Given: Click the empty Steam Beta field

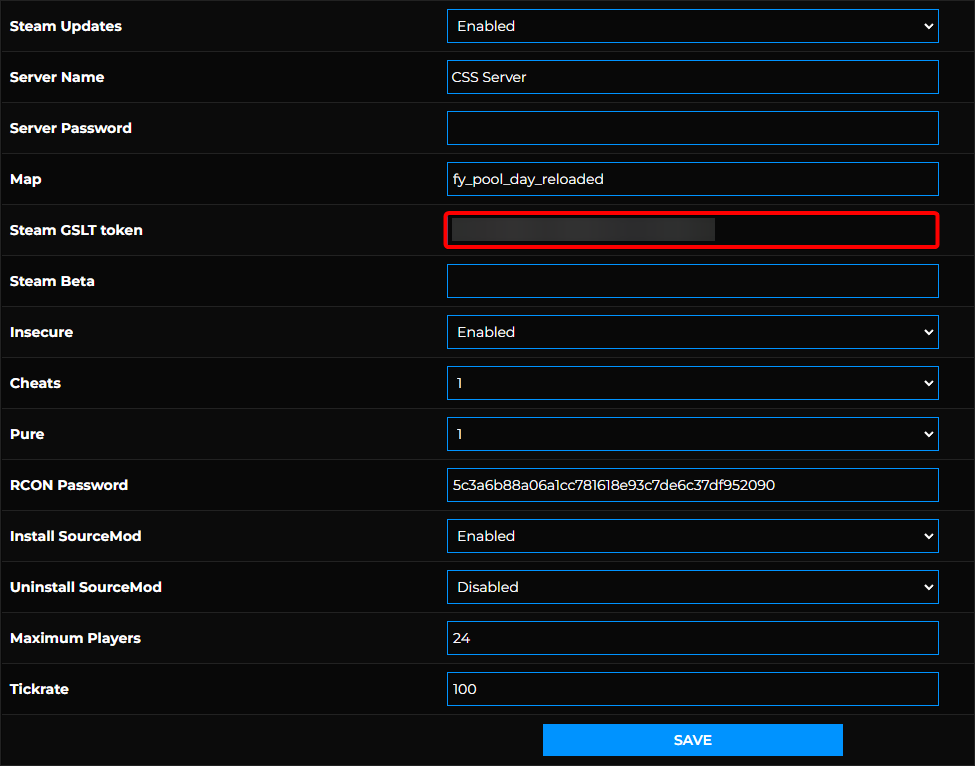Looking at the screenshot, I should pyautogui.click(x=692, y=281).
